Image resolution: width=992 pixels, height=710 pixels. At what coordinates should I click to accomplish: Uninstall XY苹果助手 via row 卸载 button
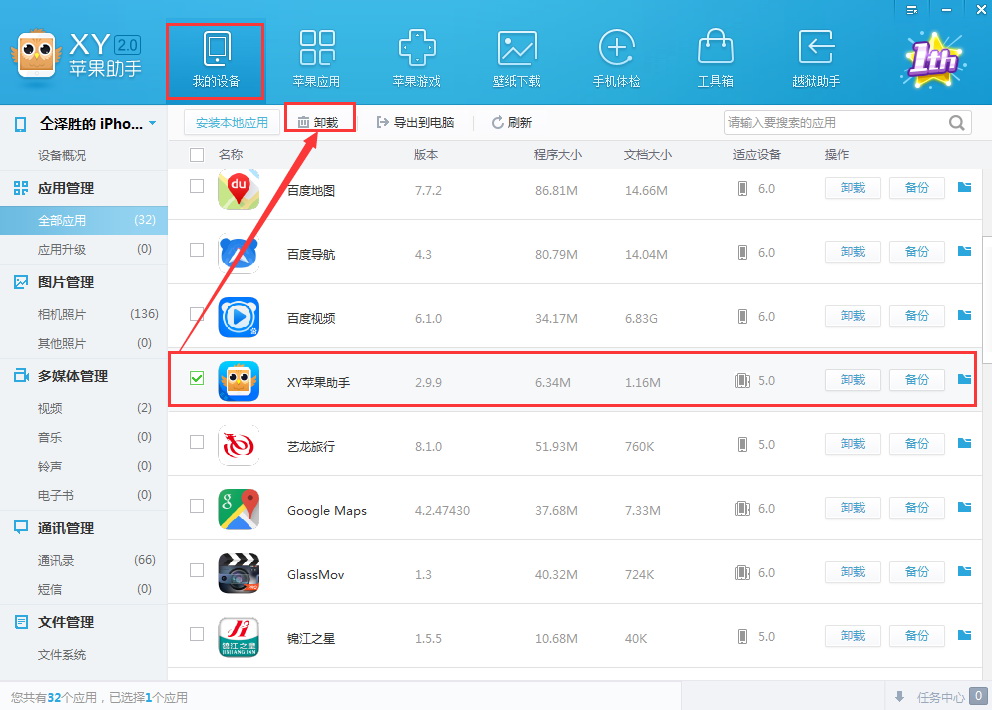tap(853, 380)
